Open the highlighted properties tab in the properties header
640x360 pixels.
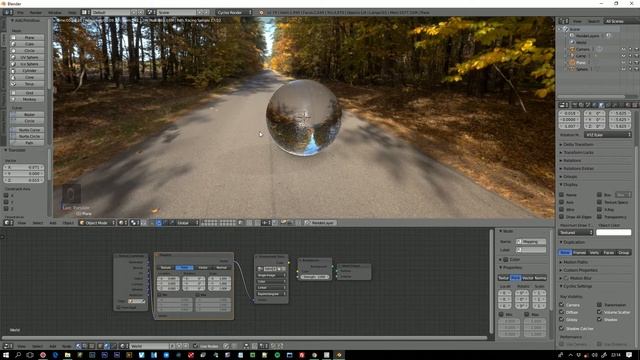click(x=601, y=105)
